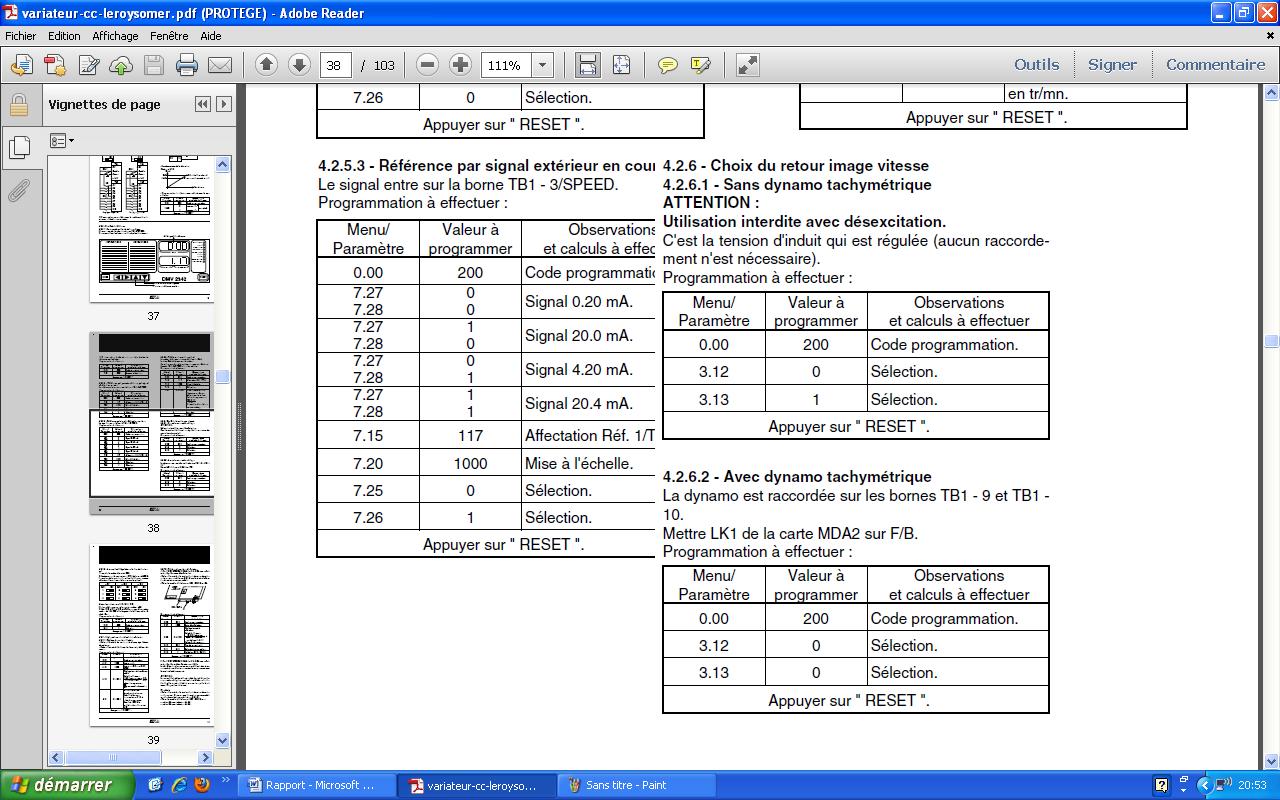The width and height of the screenshot is (1280, 800).
Task: Click the Save floppy disk icon
Action: click(154, 66)
